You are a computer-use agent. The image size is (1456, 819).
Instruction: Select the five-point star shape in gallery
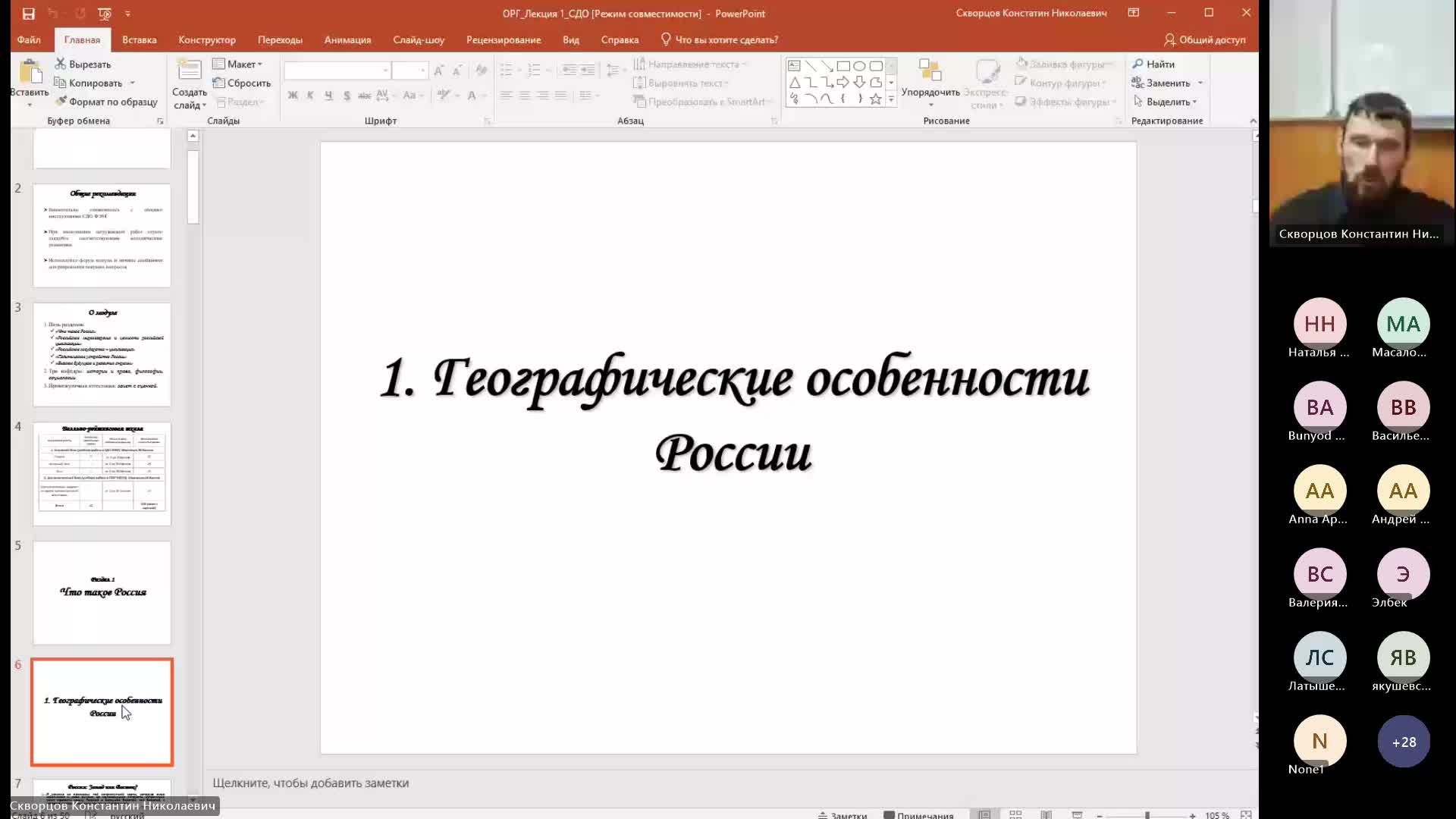pos(876,99)
